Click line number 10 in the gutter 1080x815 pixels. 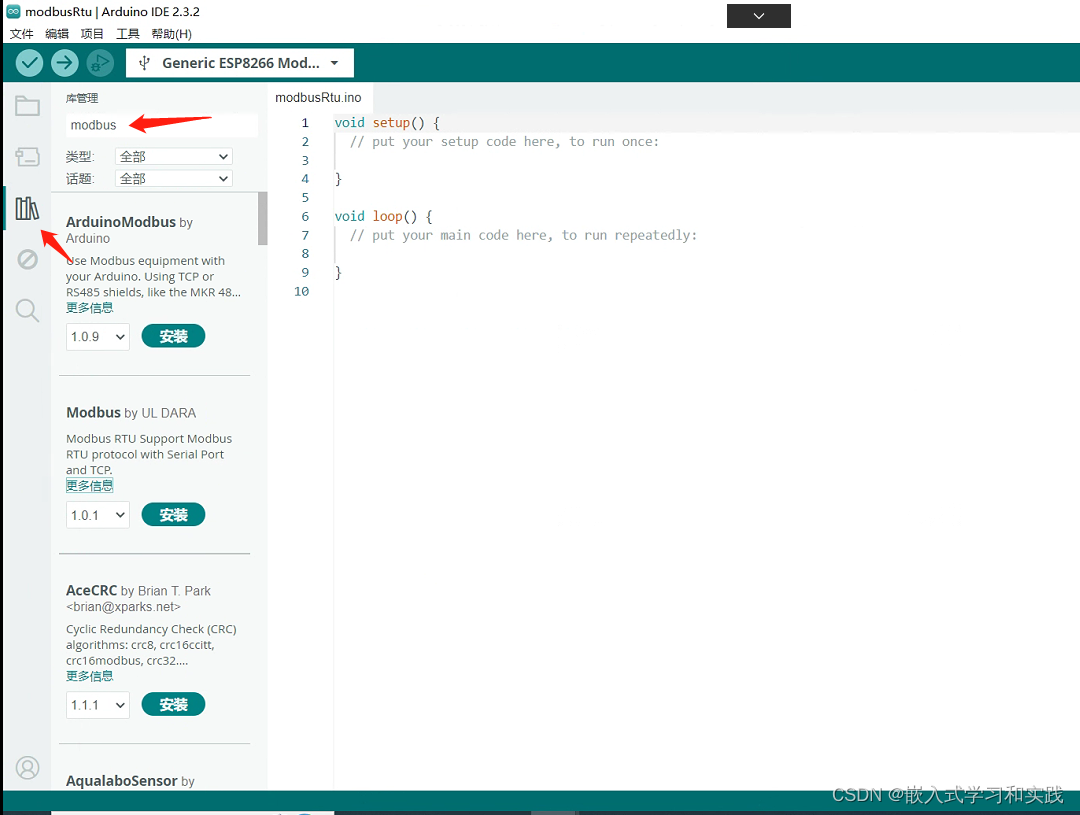[302, 291]
